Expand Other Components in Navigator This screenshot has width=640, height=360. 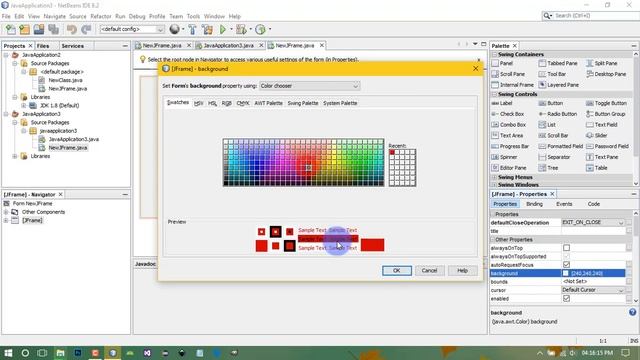point(6,212)
